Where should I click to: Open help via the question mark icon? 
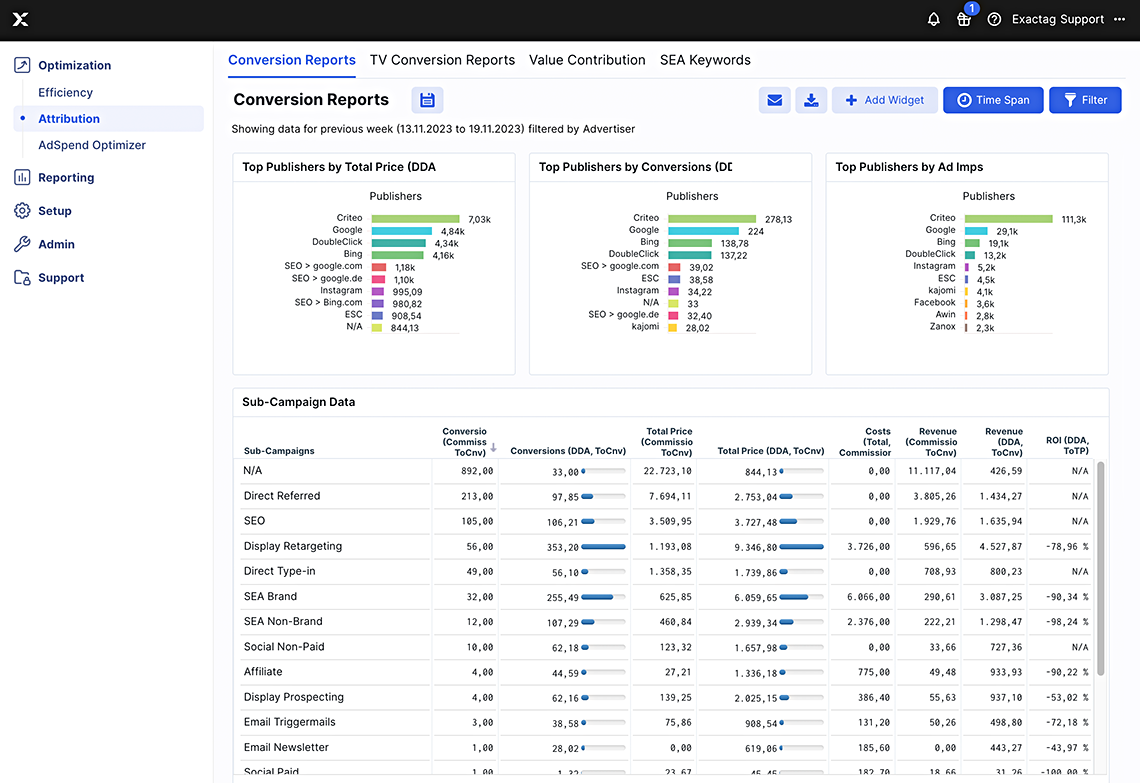pos(993,19)
